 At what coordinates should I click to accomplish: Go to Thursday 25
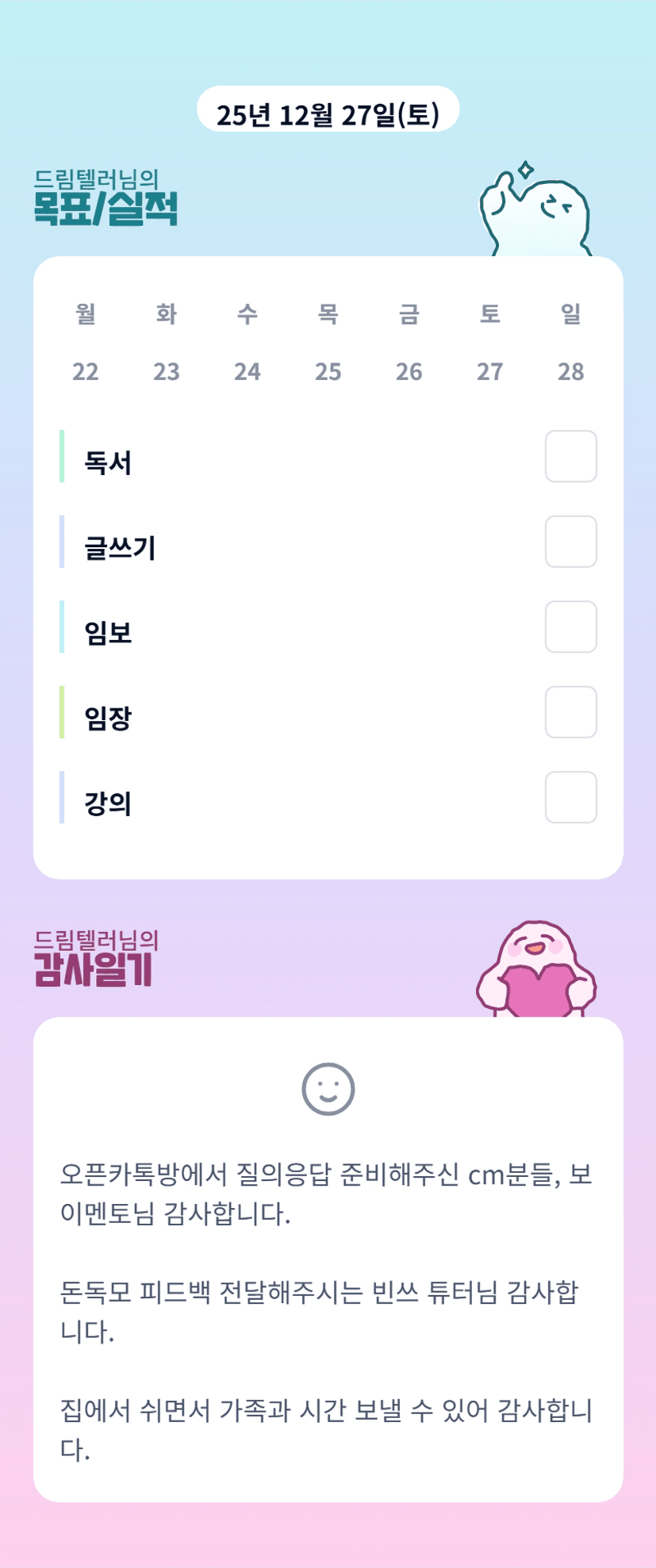(x=328, y=371)
